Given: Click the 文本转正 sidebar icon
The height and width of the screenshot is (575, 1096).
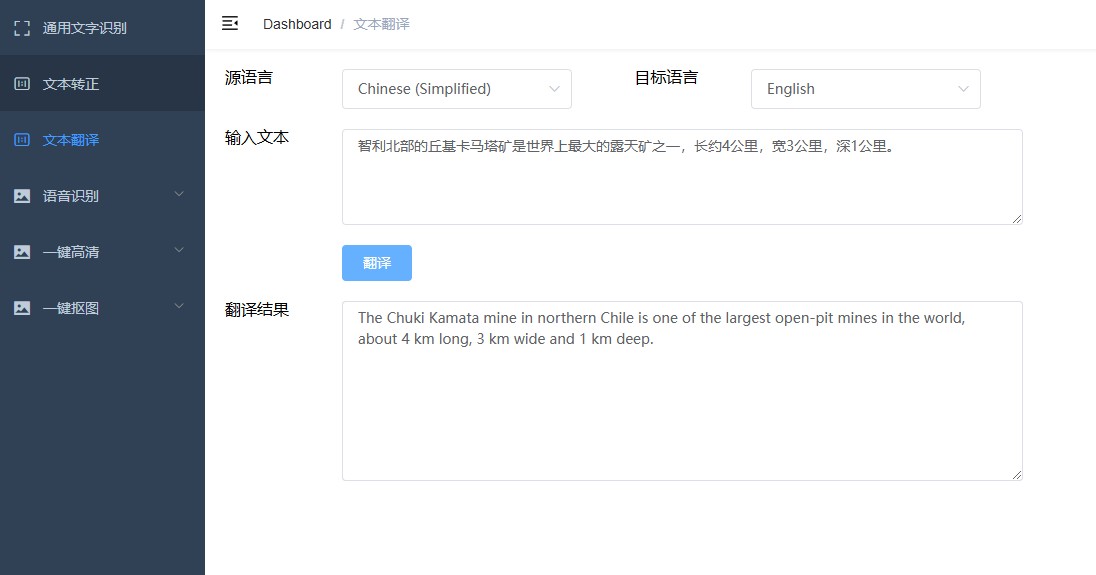Looking at the screenshot, I should pyautogui.click(x=22, y=84).
